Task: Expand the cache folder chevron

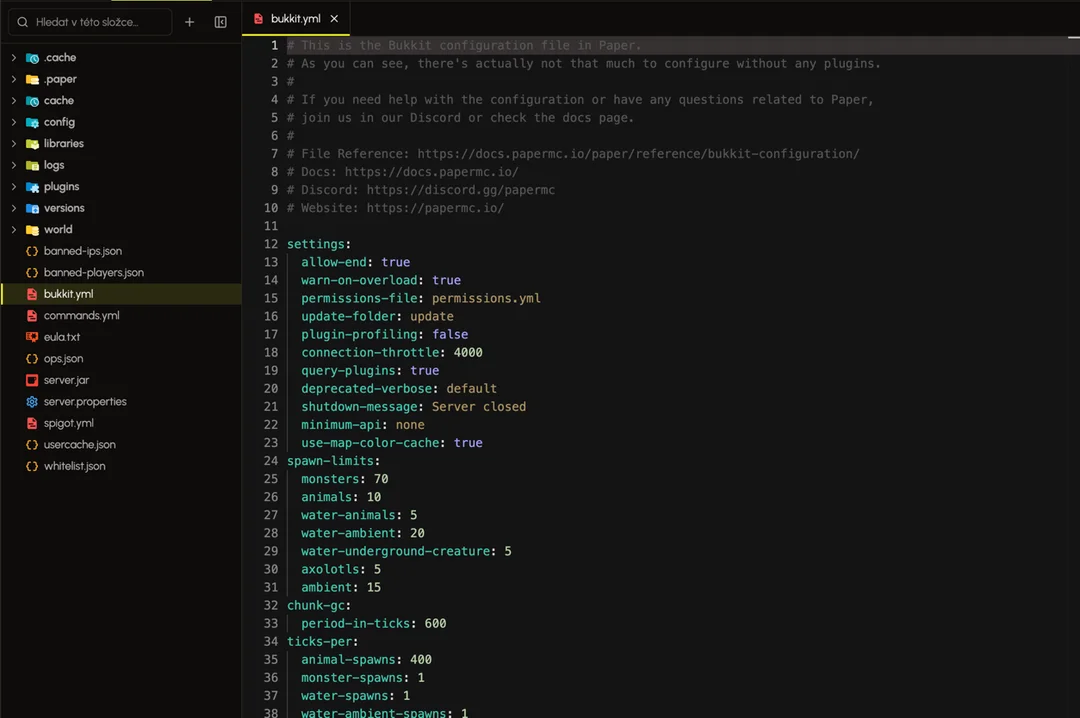Action: point(14,101)
